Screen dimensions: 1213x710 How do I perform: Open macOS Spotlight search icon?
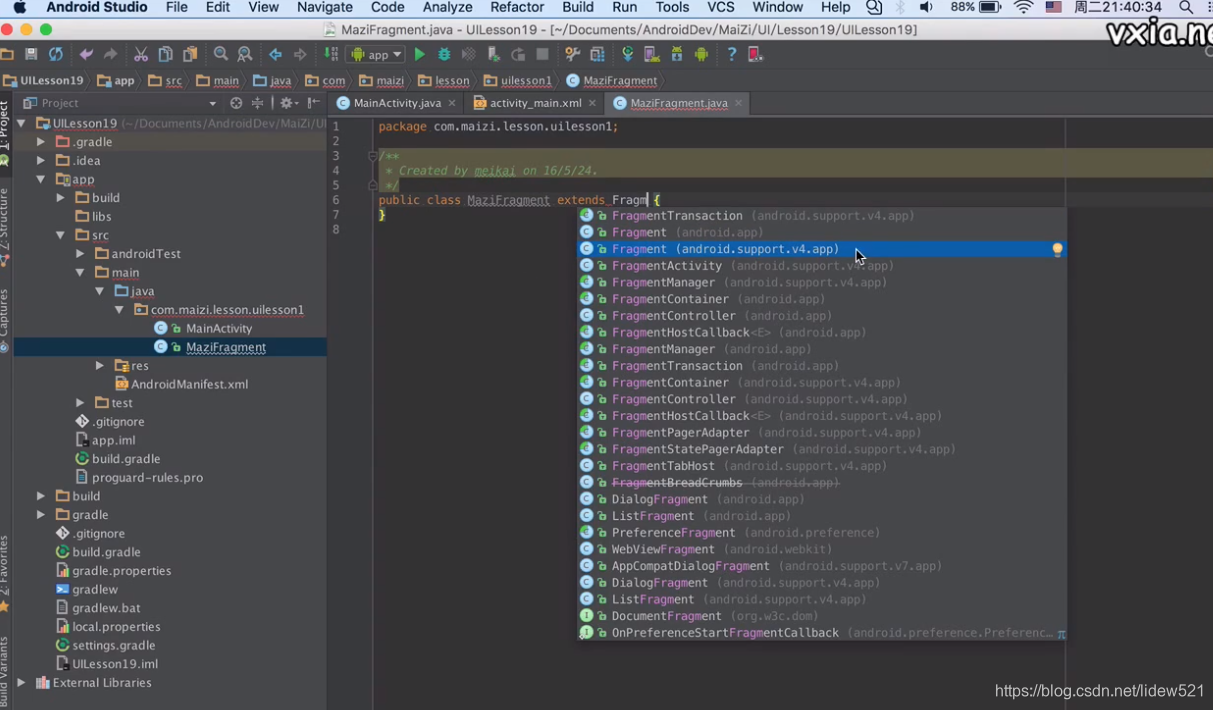(1185, 8)
